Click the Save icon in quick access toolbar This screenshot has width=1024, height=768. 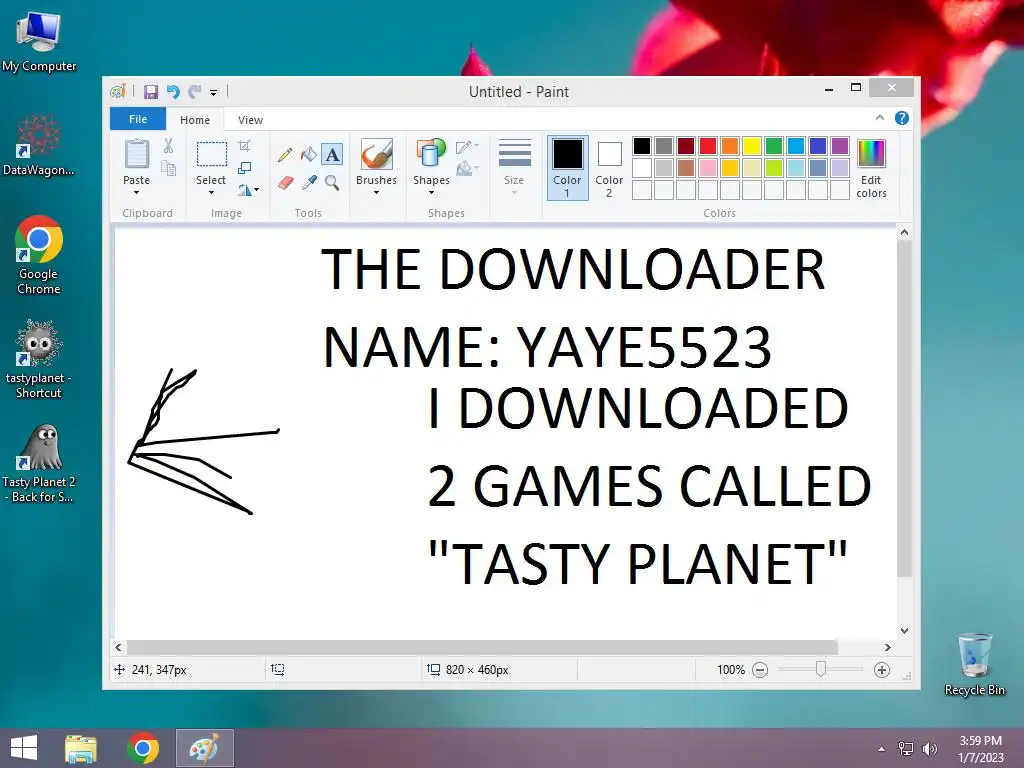click(x=151, y=91)
